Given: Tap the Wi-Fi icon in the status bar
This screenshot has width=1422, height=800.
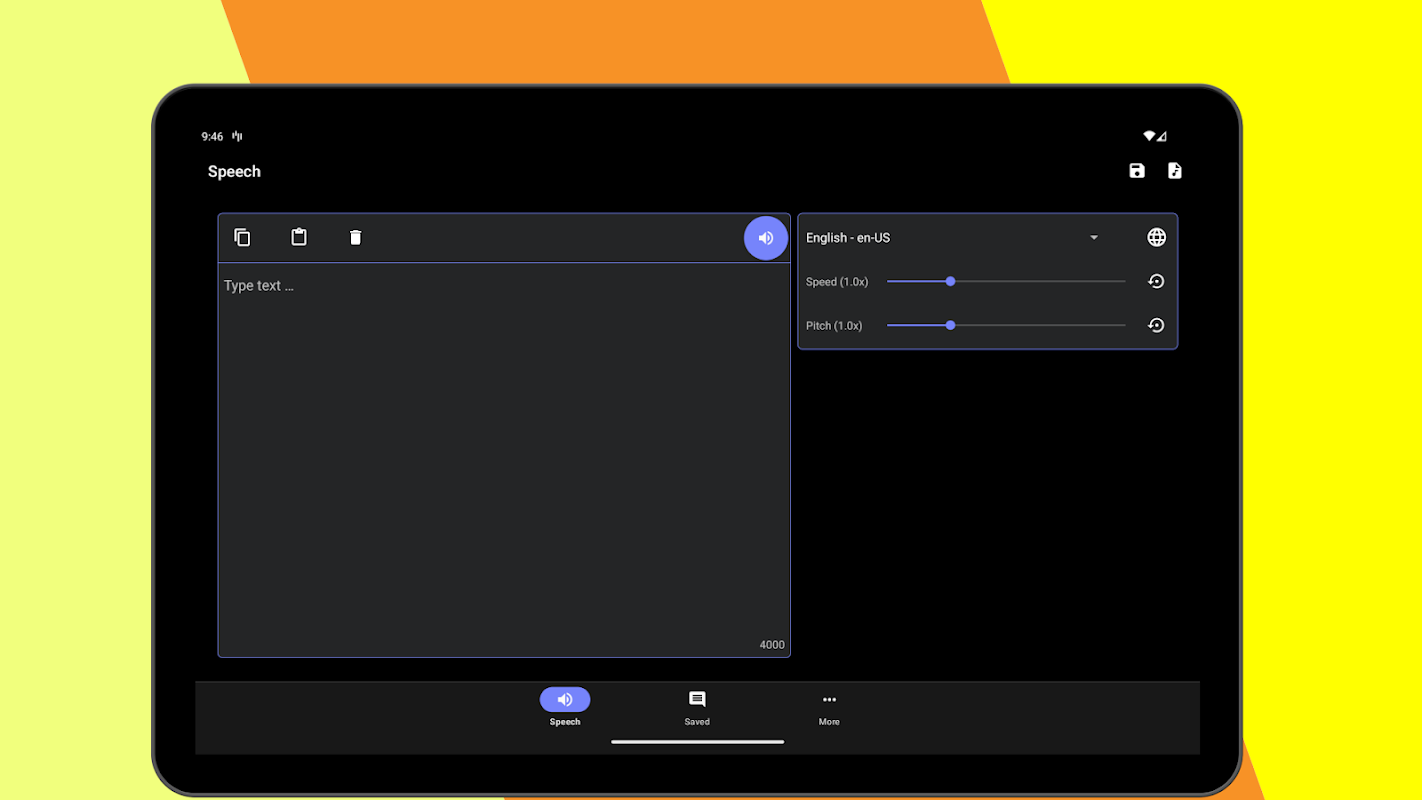Looking at the screenshot, I should [x=1150, y=136].
